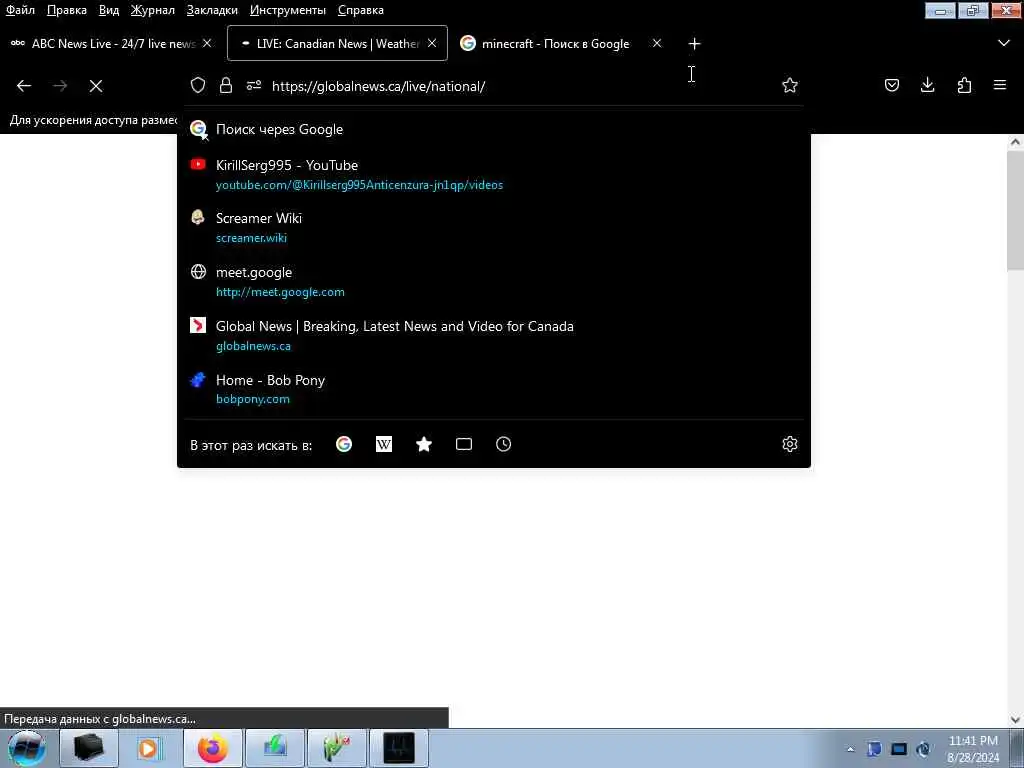
Task: Open the Правка menu
Action: [x=67, y=10]
